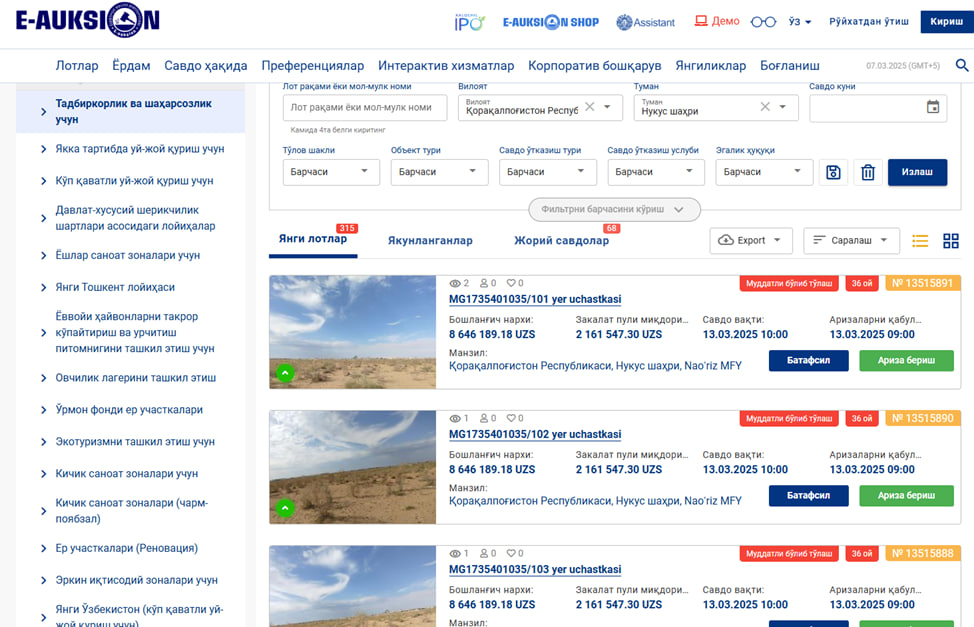Screen dimensions: 974x627
Task: Click green arrow badge on first lot image
Action: pos(285,373)
